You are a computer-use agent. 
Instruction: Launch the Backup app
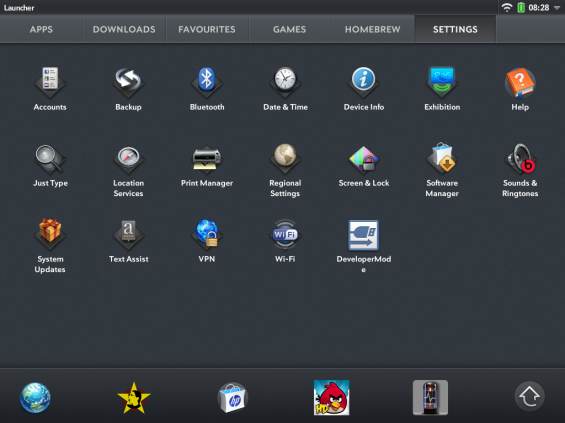click(128, 83)
